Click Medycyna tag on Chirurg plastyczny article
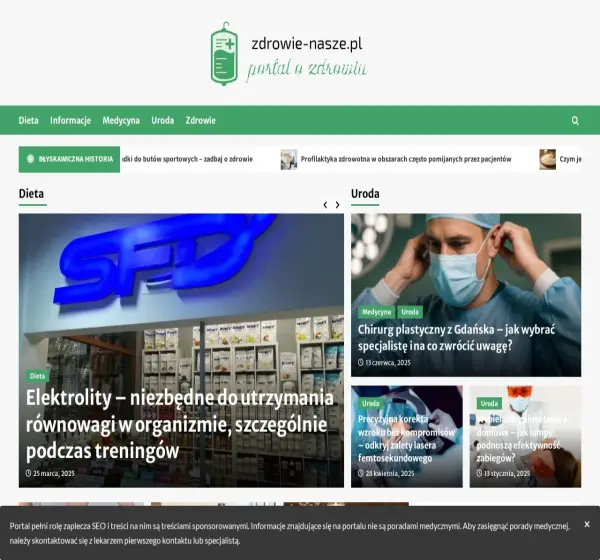The image size is (600, 560). (x=377, y=312)
